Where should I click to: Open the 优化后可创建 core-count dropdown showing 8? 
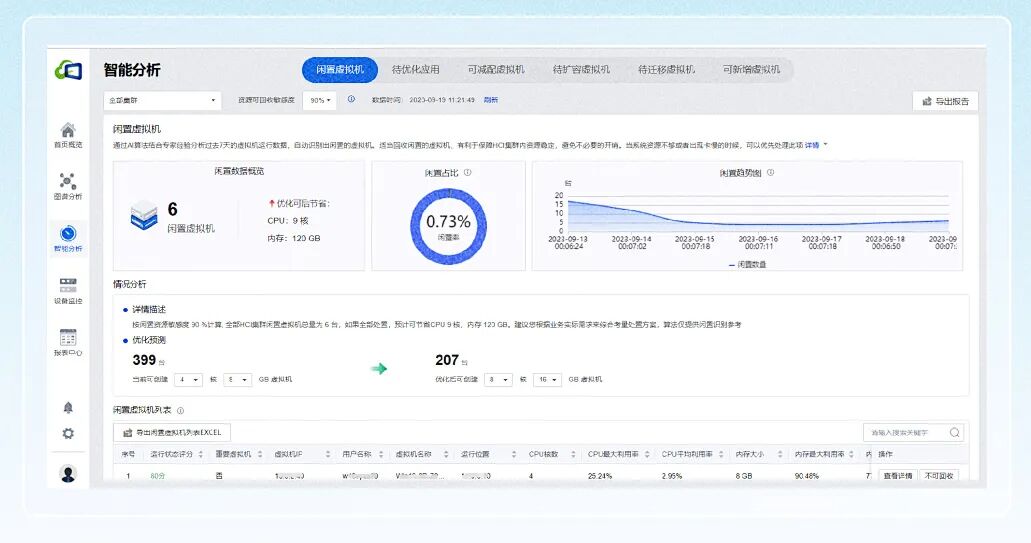tap(498, 379)
